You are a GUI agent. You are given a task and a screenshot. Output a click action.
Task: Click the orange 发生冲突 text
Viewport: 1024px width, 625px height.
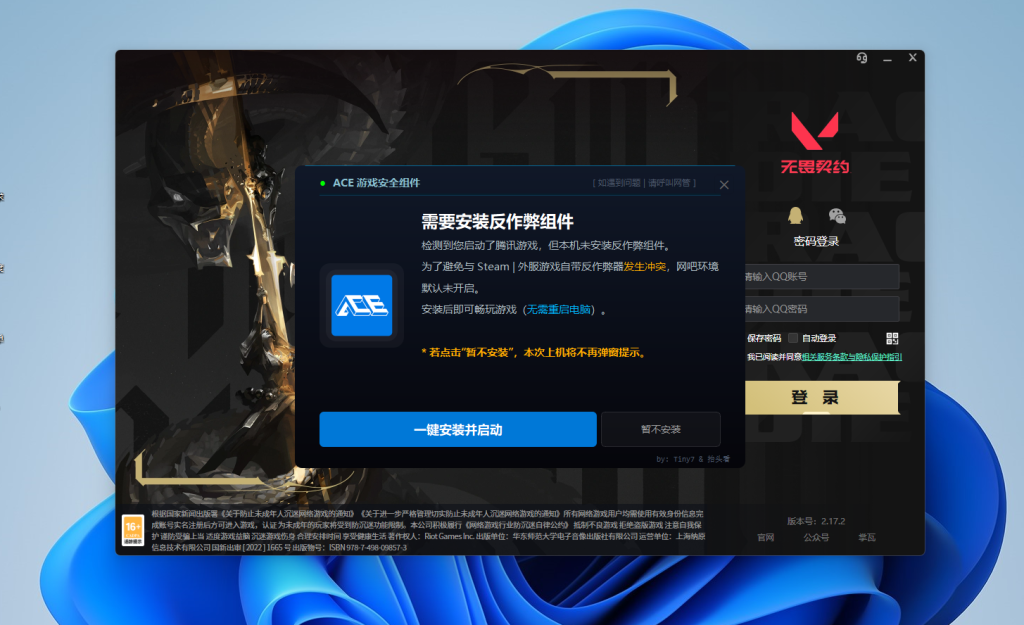[645, 266]
